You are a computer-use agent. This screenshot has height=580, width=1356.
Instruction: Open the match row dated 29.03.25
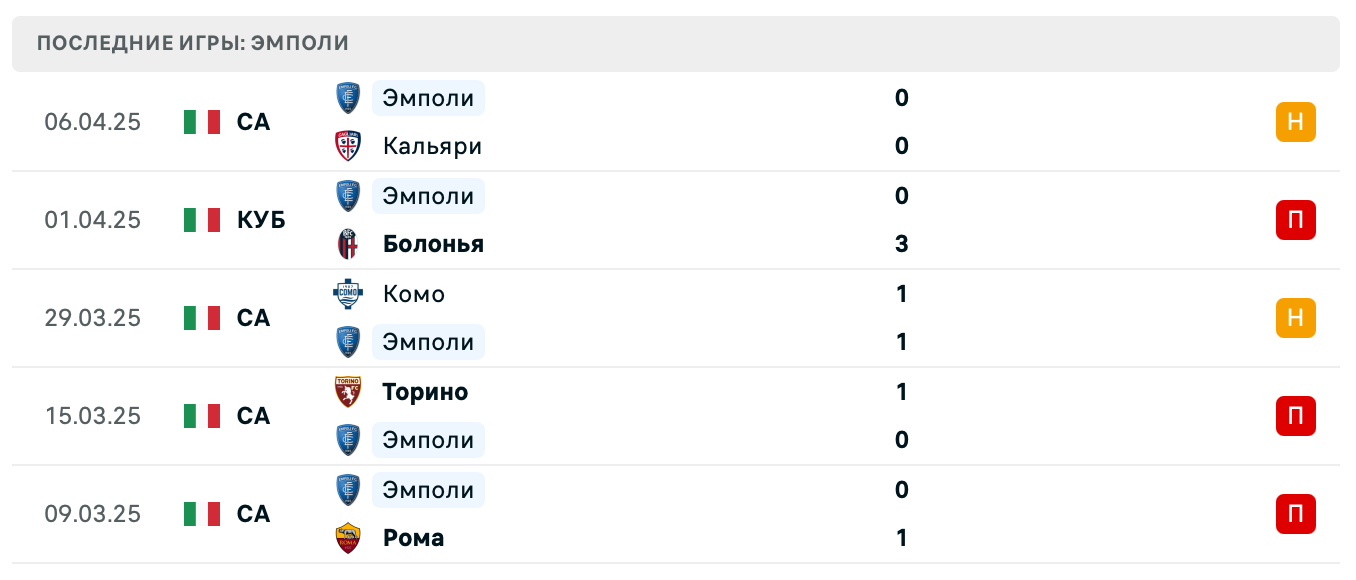pos(678,318)
